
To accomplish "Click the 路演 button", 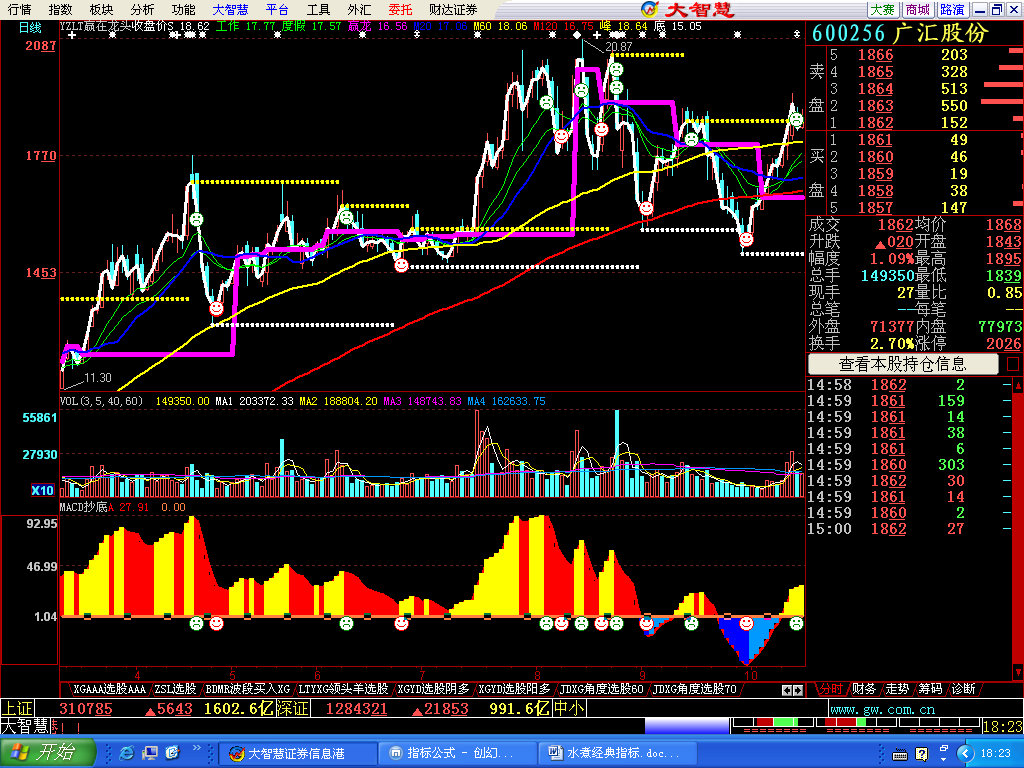I will tap(952, 9).
